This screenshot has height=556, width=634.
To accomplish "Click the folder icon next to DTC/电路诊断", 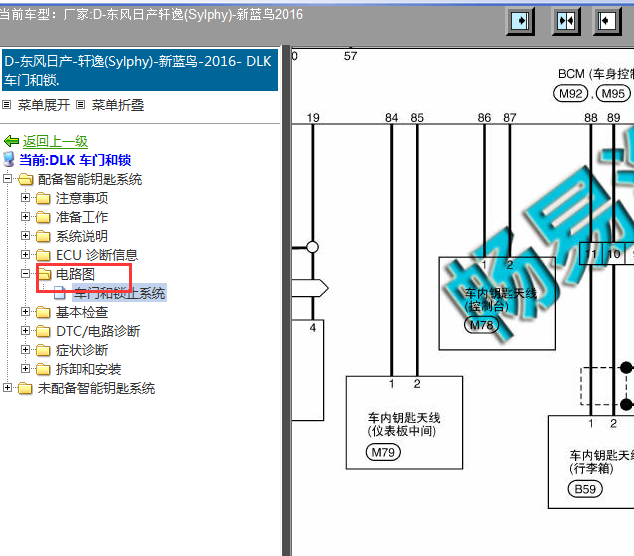I will 43,331.
